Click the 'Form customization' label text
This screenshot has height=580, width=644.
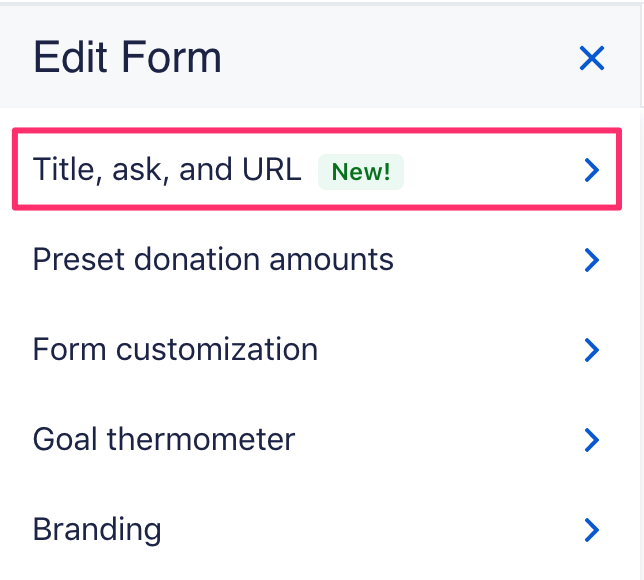tap(175, 349)
